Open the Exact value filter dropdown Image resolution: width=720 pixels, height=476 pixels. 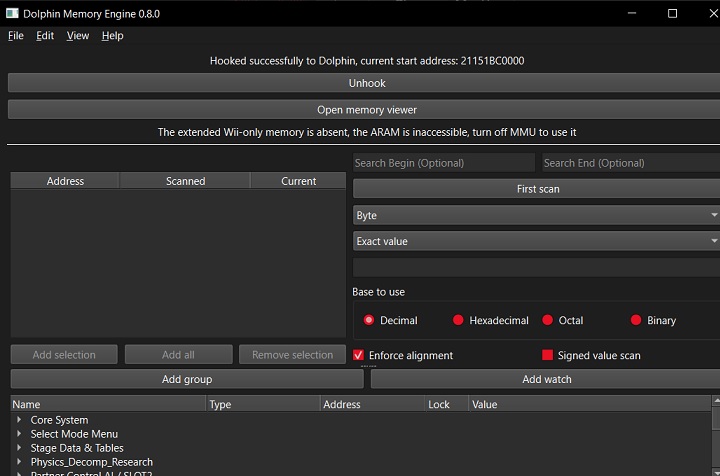pos(537,241)
